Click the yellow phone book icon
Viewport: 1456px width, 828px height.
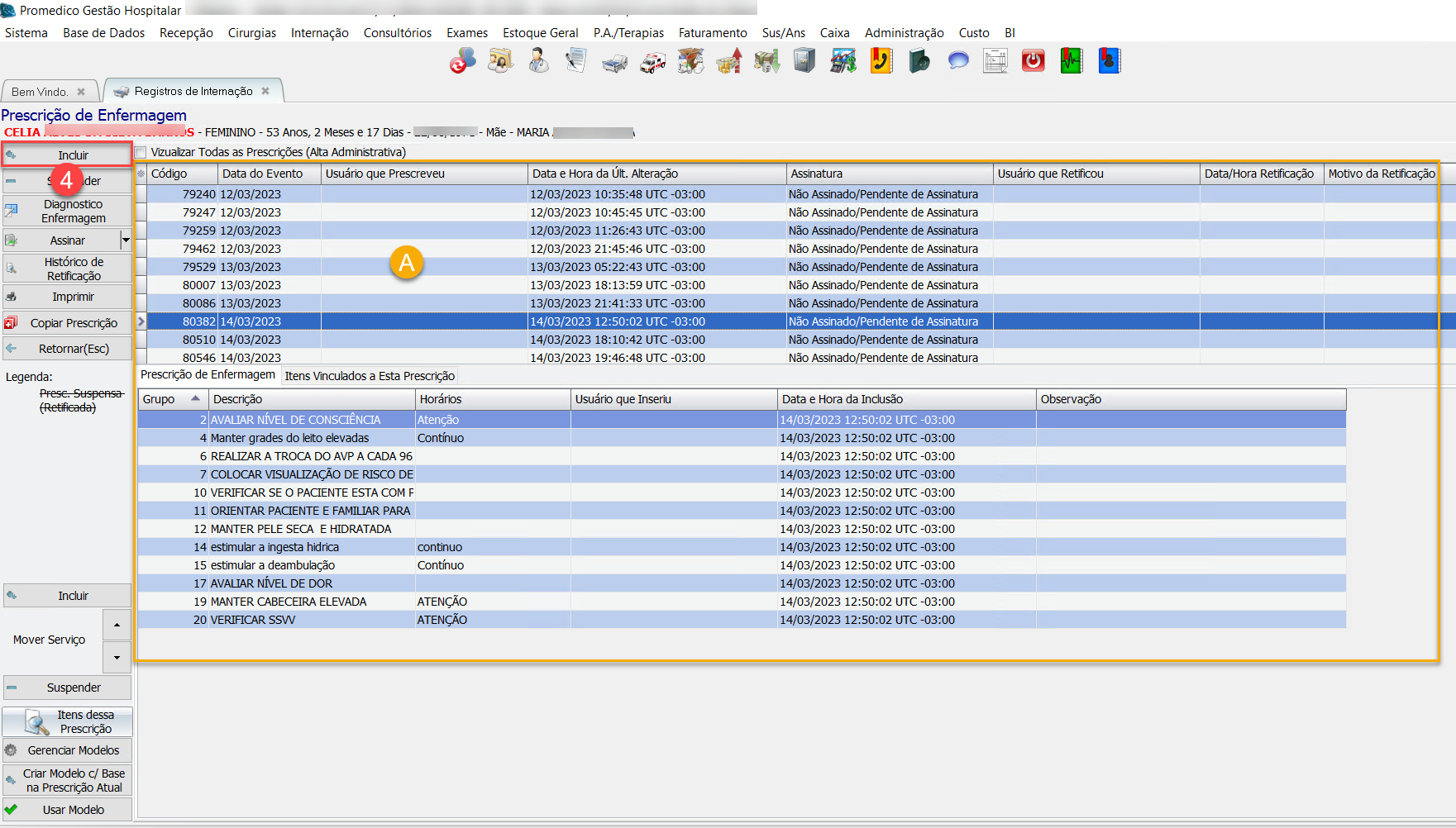point(881,61)
